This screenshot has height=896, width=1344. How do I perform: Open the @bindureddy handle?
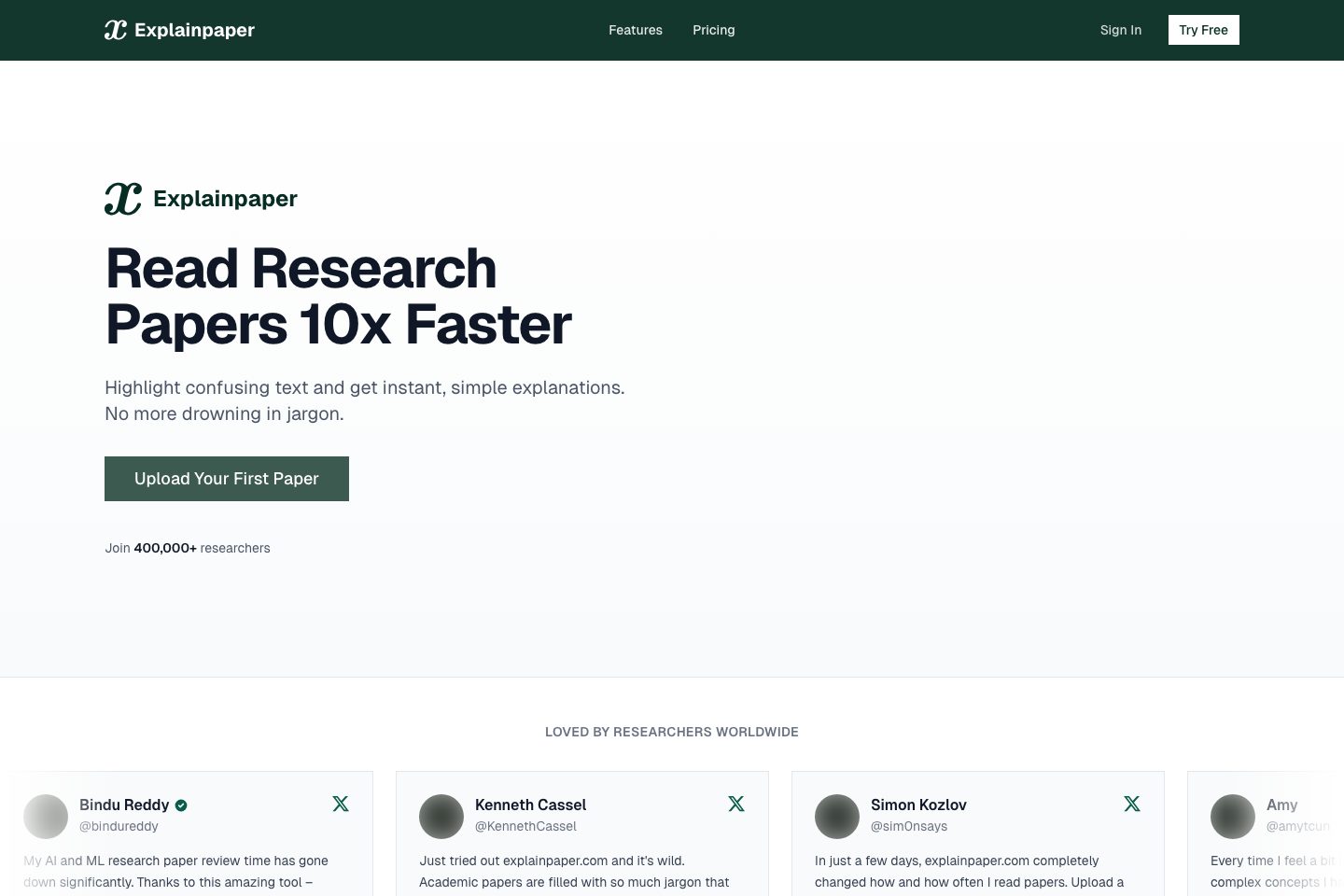click(119, 826)
